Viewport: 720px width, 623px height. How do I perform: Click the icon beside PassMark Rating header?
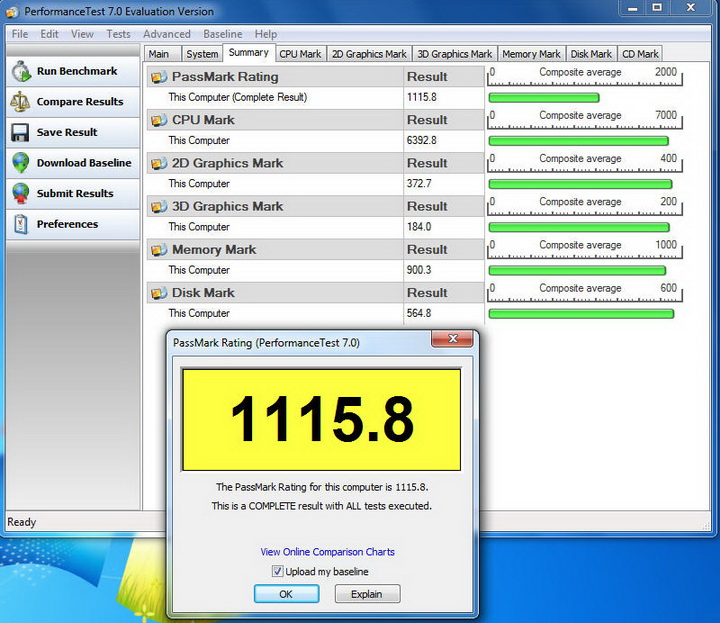pyautogui.click(x=159, y=77)
